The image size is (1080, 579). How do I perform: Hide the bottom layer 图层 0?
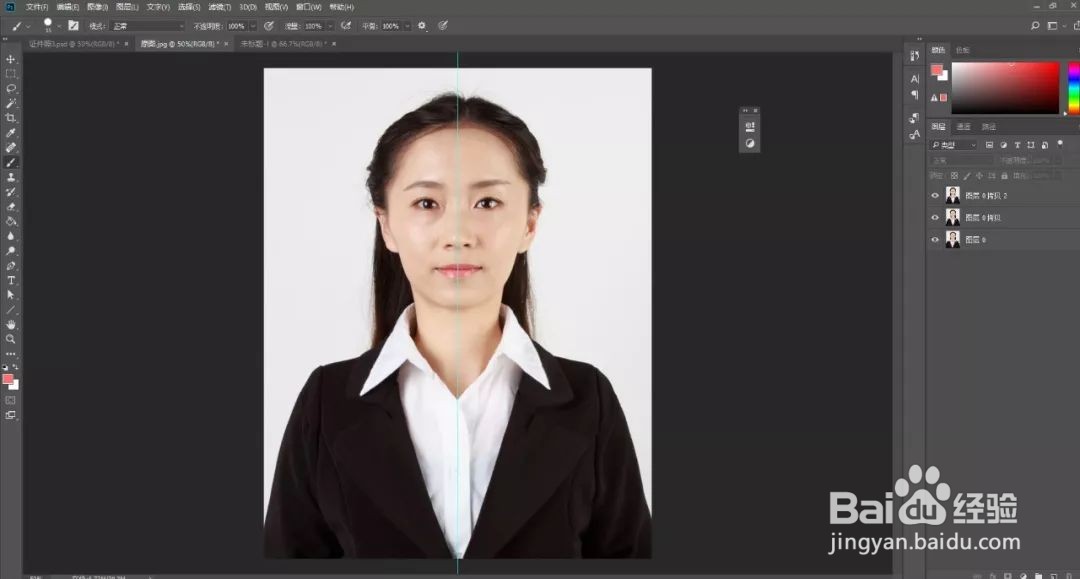click(x=935, y=240)
